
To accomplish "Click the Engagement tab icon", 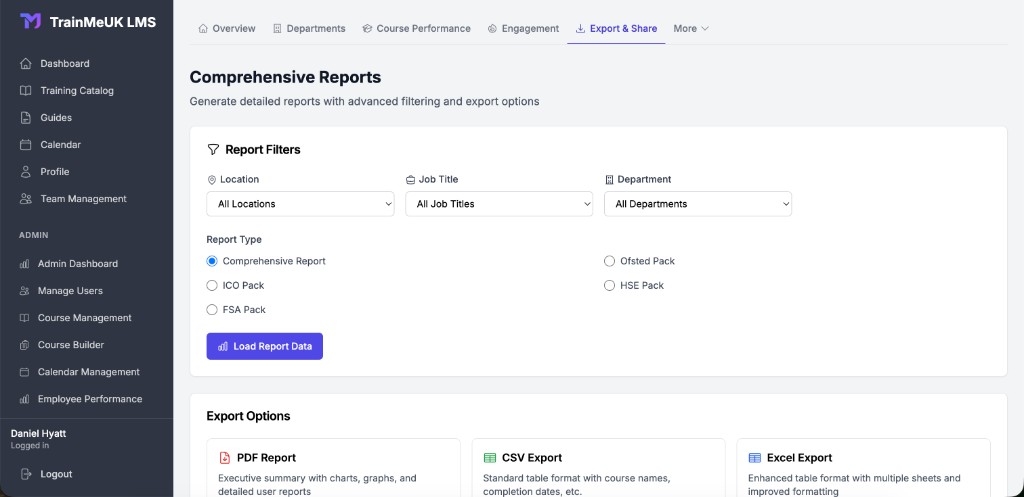I will click(x=492, y=29).
